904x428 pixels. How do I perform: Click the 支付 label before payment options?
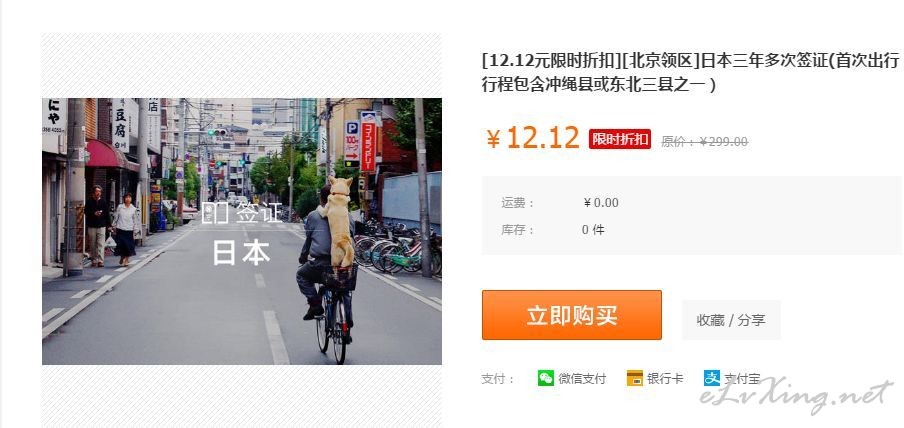click(498, 379)
